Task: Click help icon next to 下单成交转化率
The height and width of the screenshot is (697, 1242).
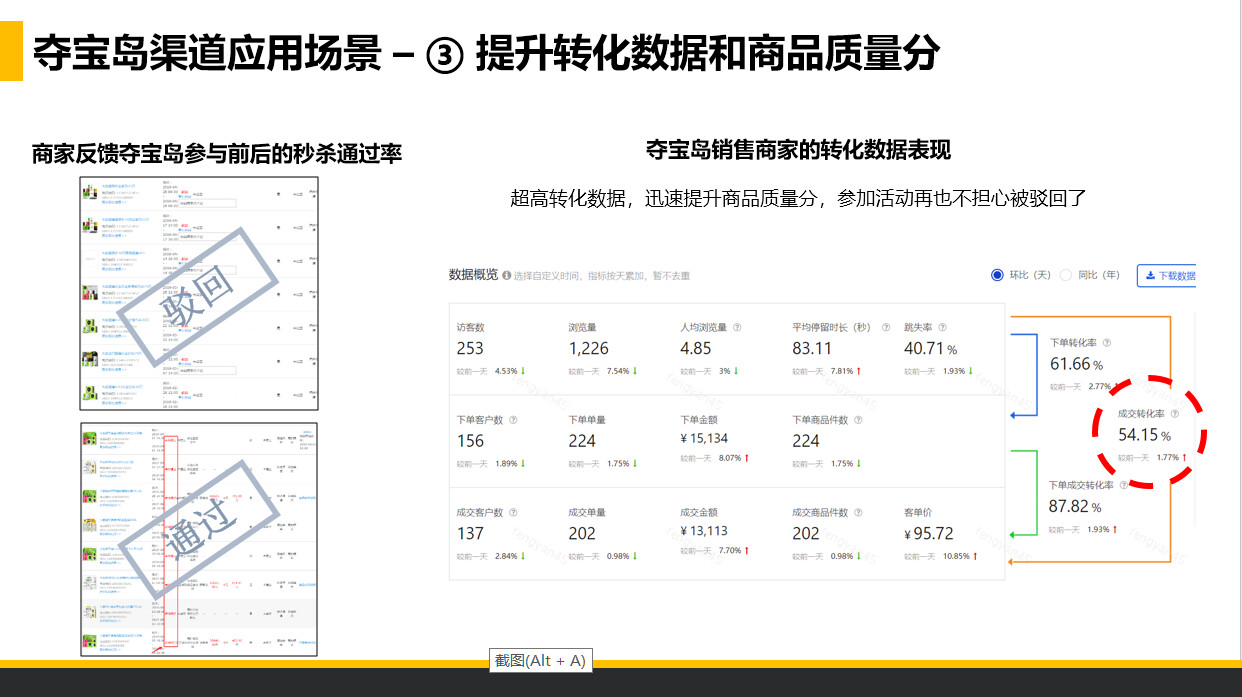Action: (1124, 485)
